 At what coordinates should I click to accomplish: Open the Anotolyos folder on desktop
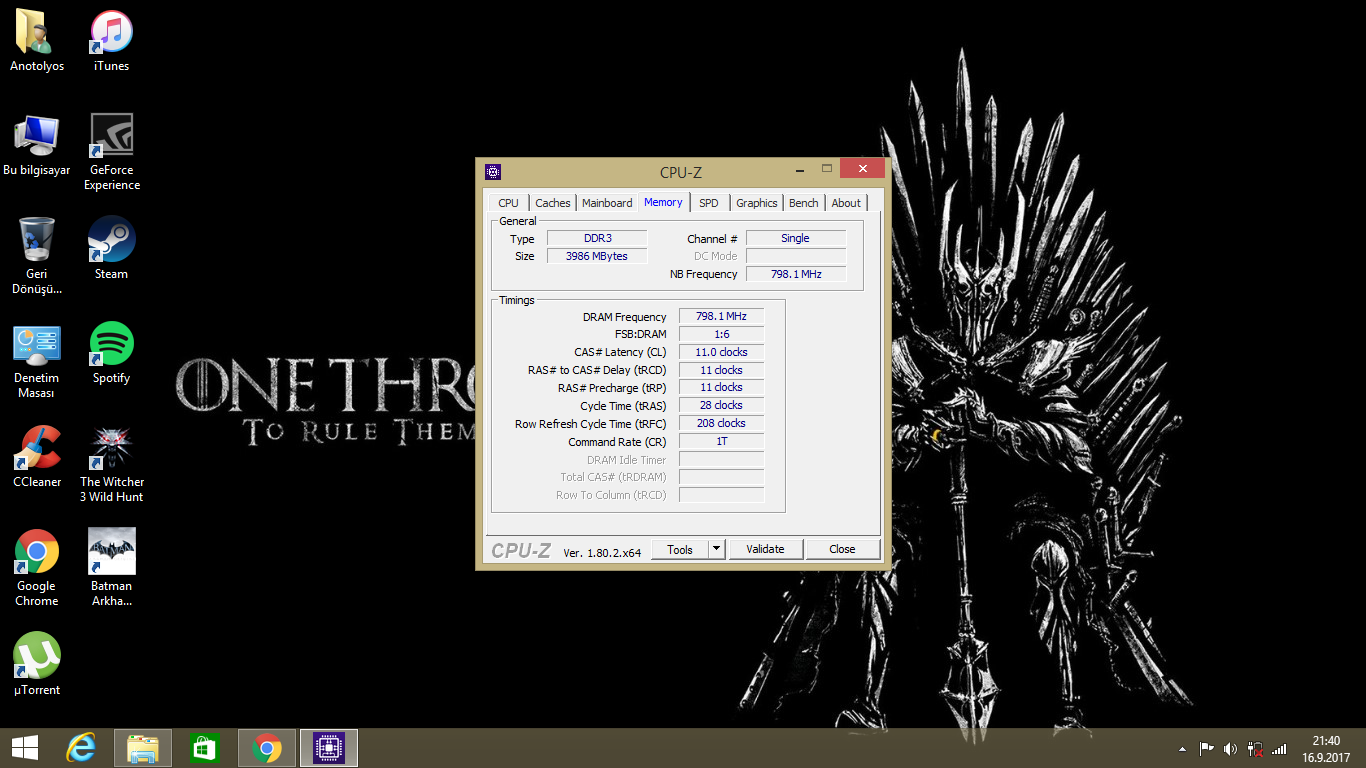pyautogui.click(x=37, y=42)
